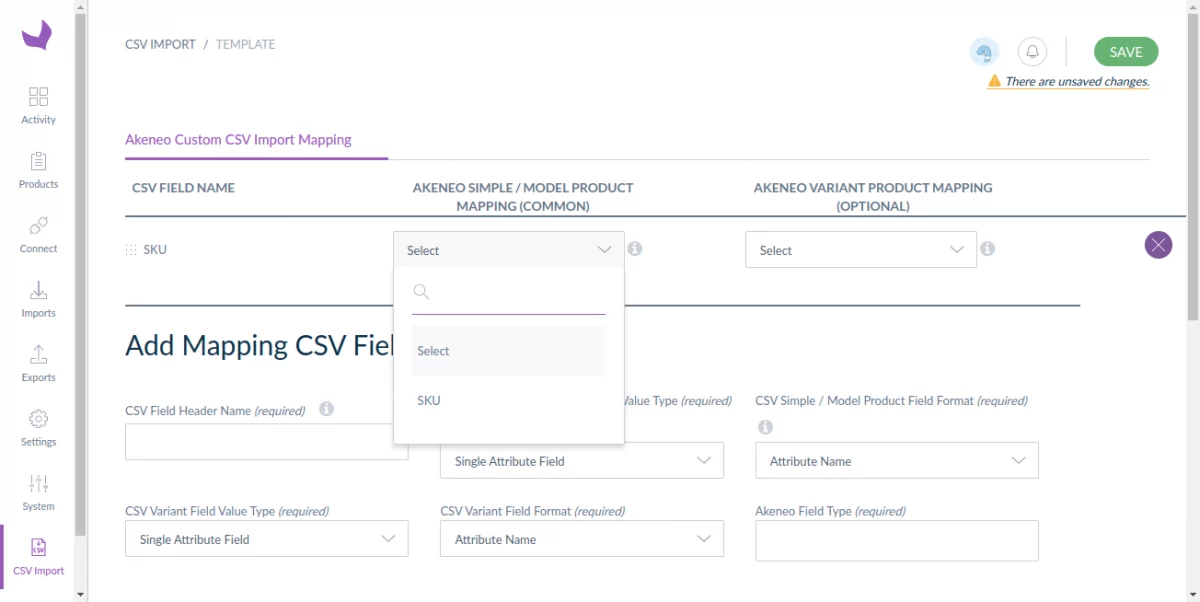This screenshot has height=602, width=1200.
Task: Open the Exports section
Action: click(x=38, y=363)
